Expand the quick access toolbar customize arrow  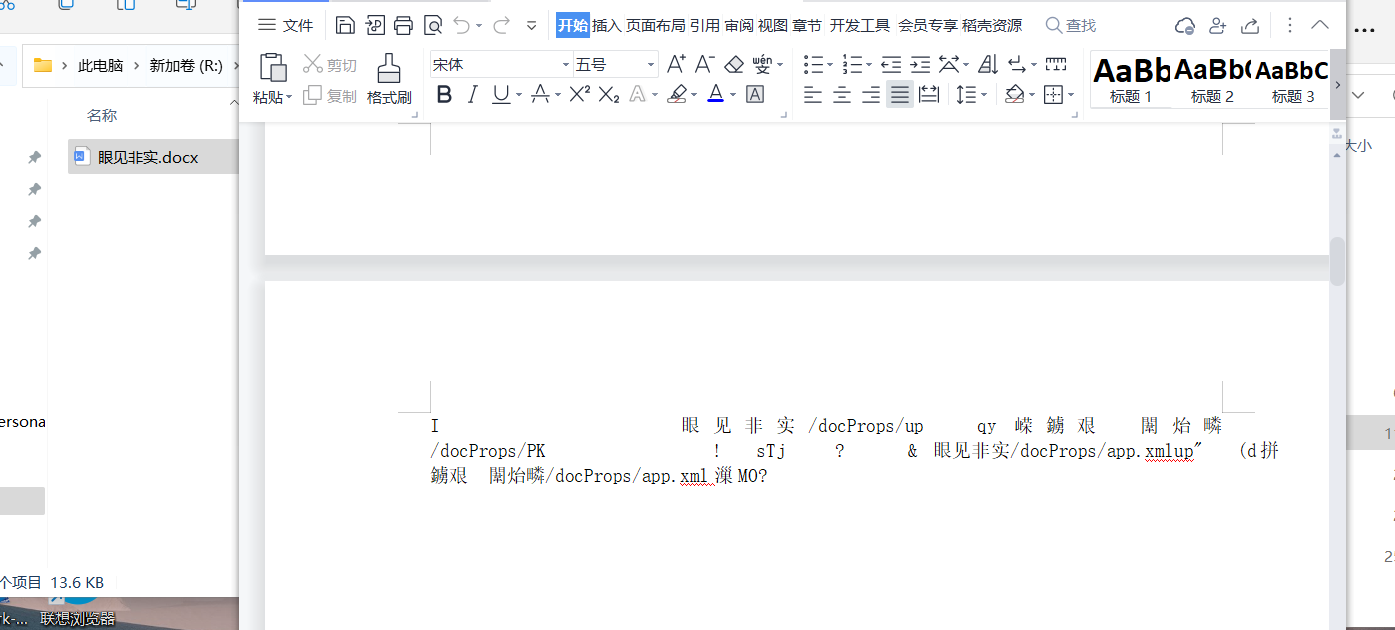click(531, 25)
